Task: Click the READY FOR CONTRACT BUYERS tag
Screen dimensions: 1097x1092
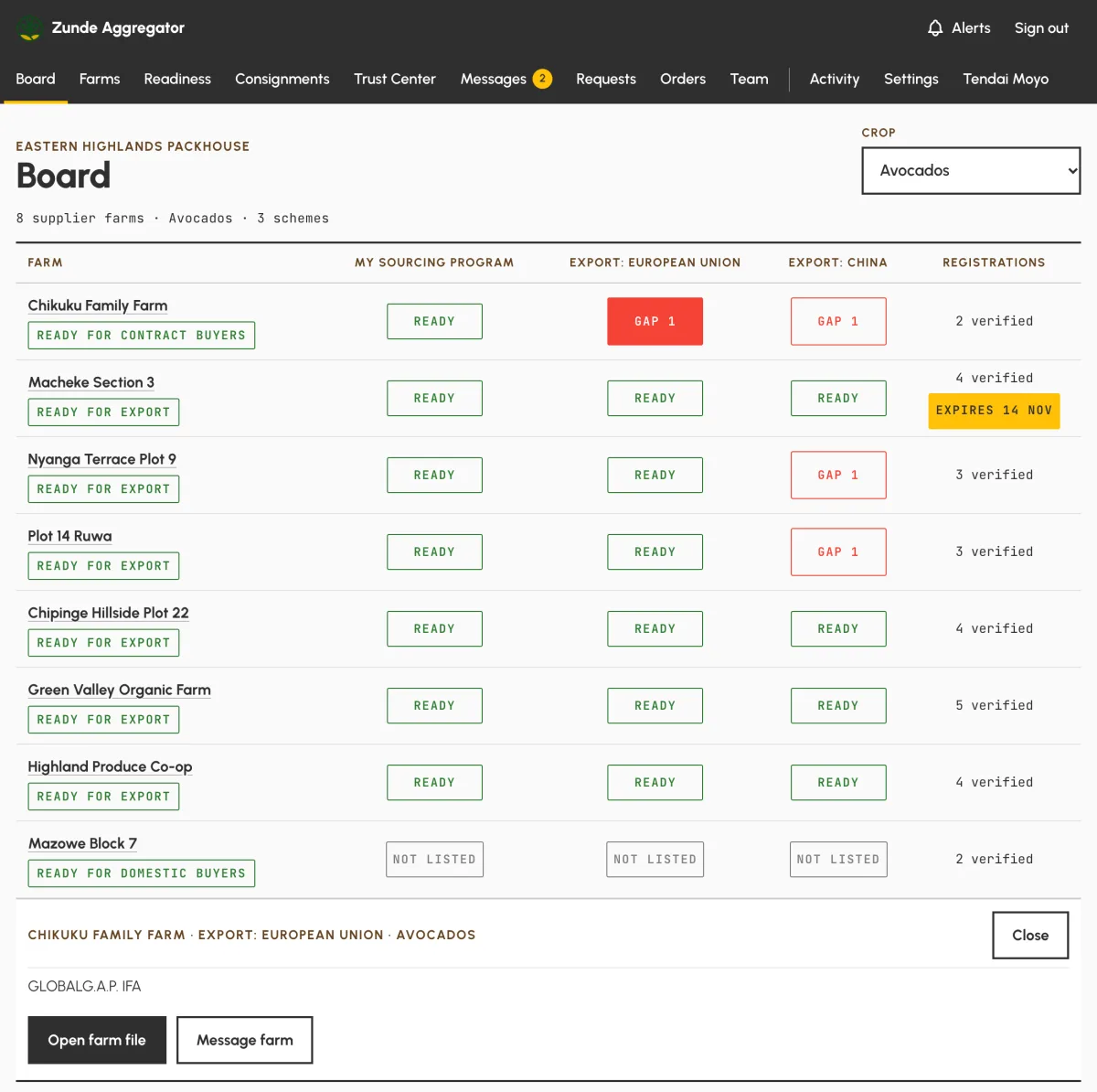Action: click(x=142, y=336)
